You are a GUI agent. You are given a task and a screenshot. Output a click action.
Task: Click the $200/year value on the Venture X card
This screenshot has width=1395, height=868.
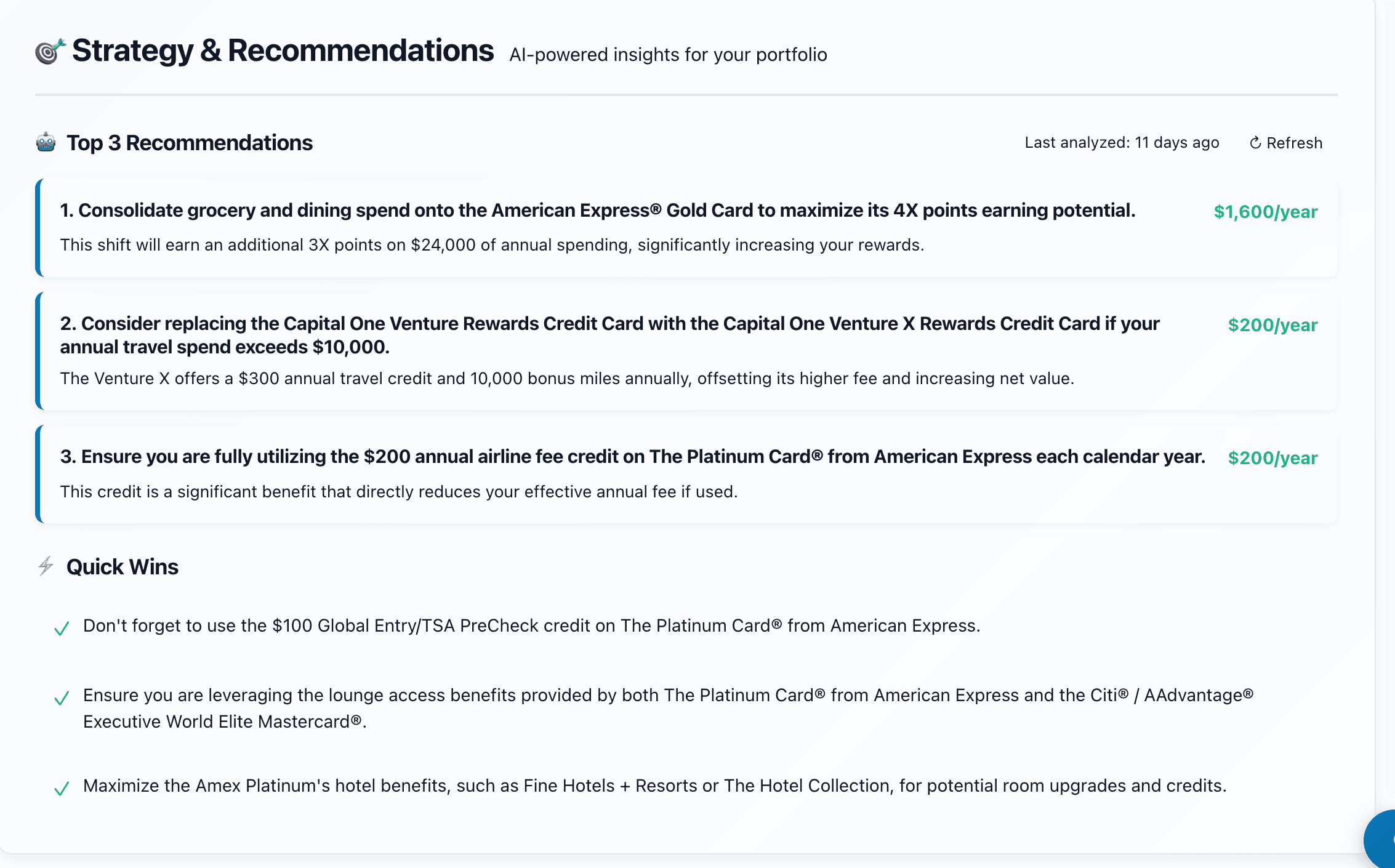pos(1272,325)
